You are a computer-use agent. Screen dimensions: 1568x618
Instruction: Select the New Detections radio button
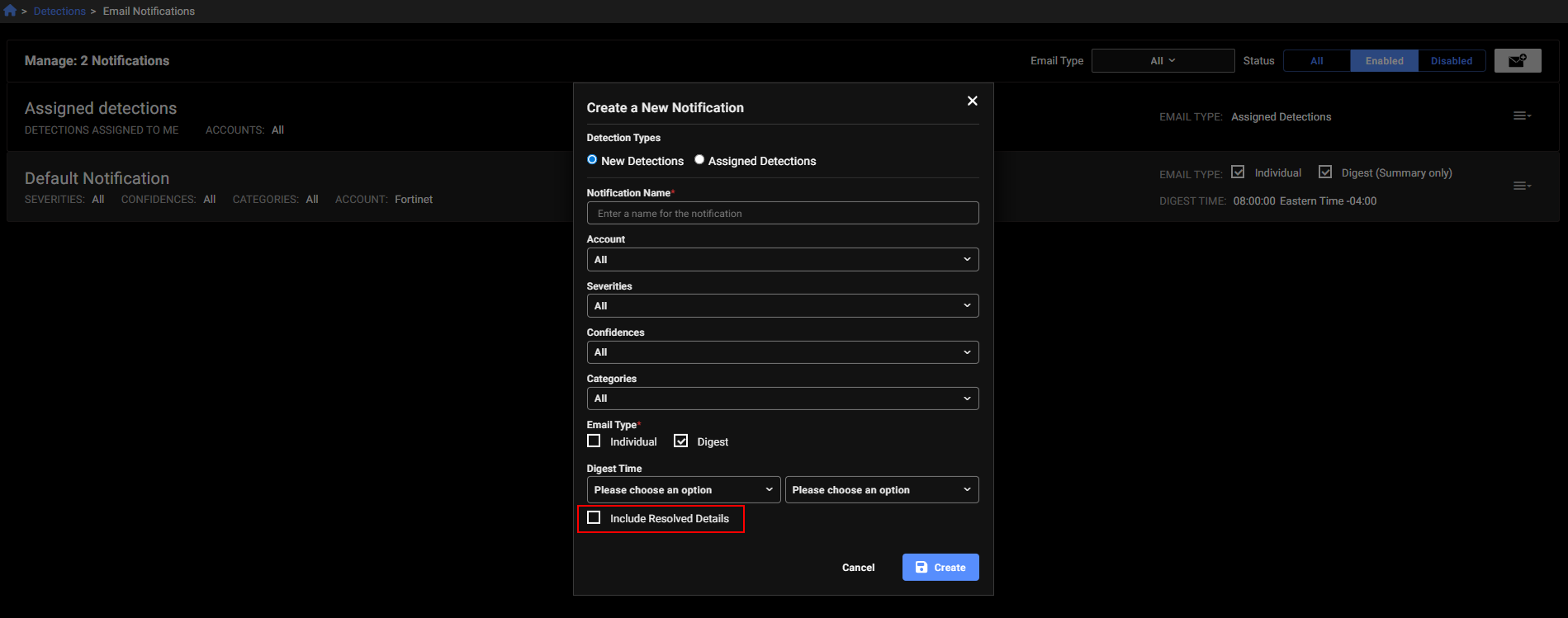[592, 160]
